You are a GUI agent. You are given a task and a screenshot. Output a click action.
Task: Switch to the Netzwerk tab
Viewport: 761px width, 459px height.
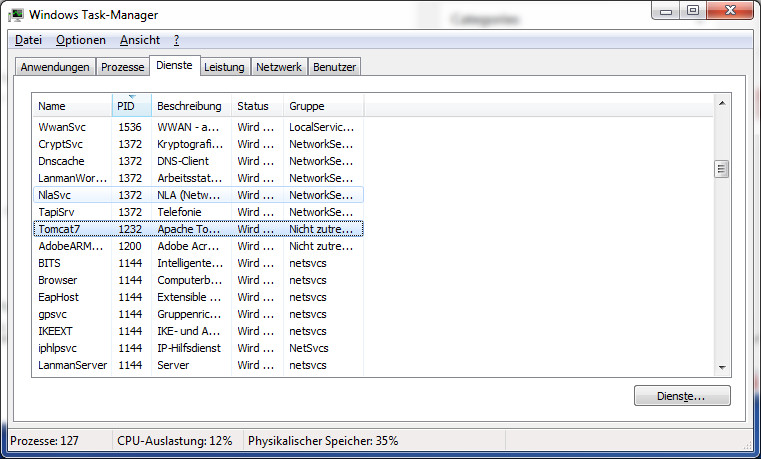point(279,67)
